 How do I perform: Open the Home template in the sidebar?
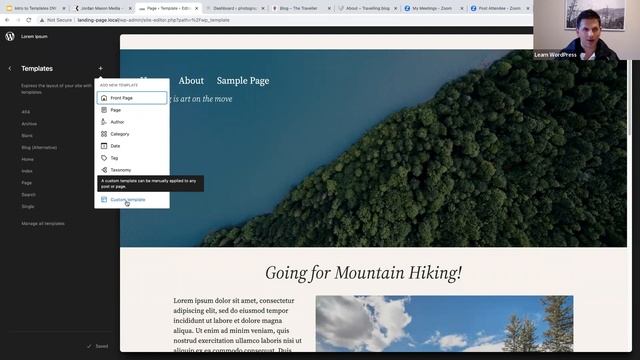27,159
